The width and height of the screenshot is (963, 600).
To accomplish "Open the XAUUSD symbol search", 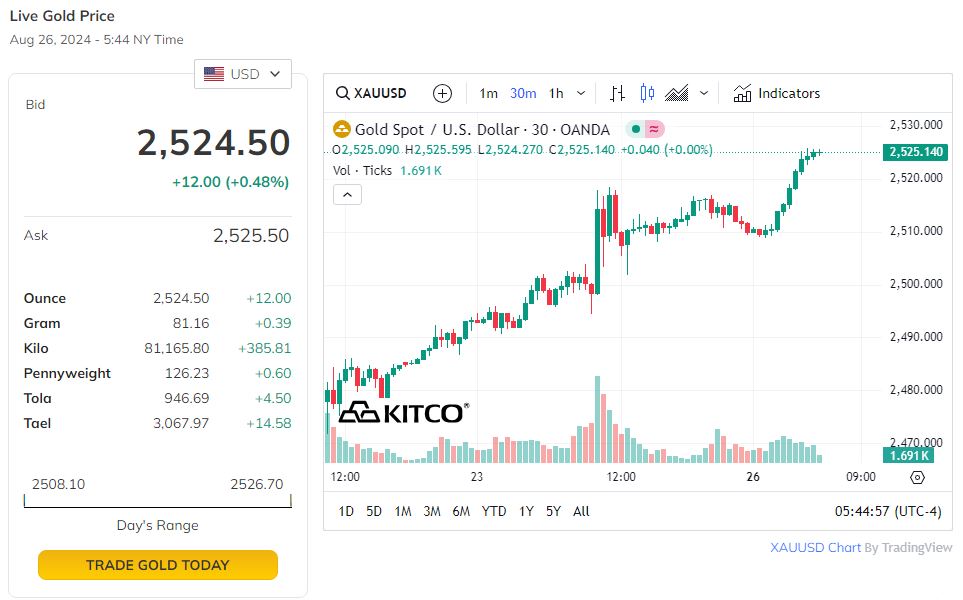I will pyautogui.click(x=372, y=93).
